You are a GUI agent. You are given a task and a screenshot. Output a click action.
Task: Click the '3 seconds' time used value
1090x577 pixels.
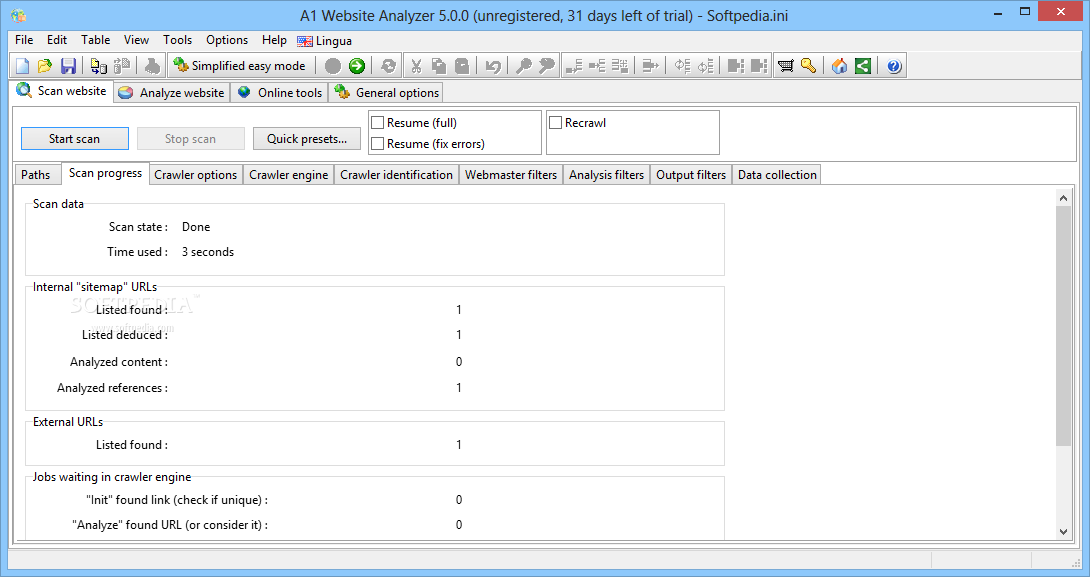[208, 252]
